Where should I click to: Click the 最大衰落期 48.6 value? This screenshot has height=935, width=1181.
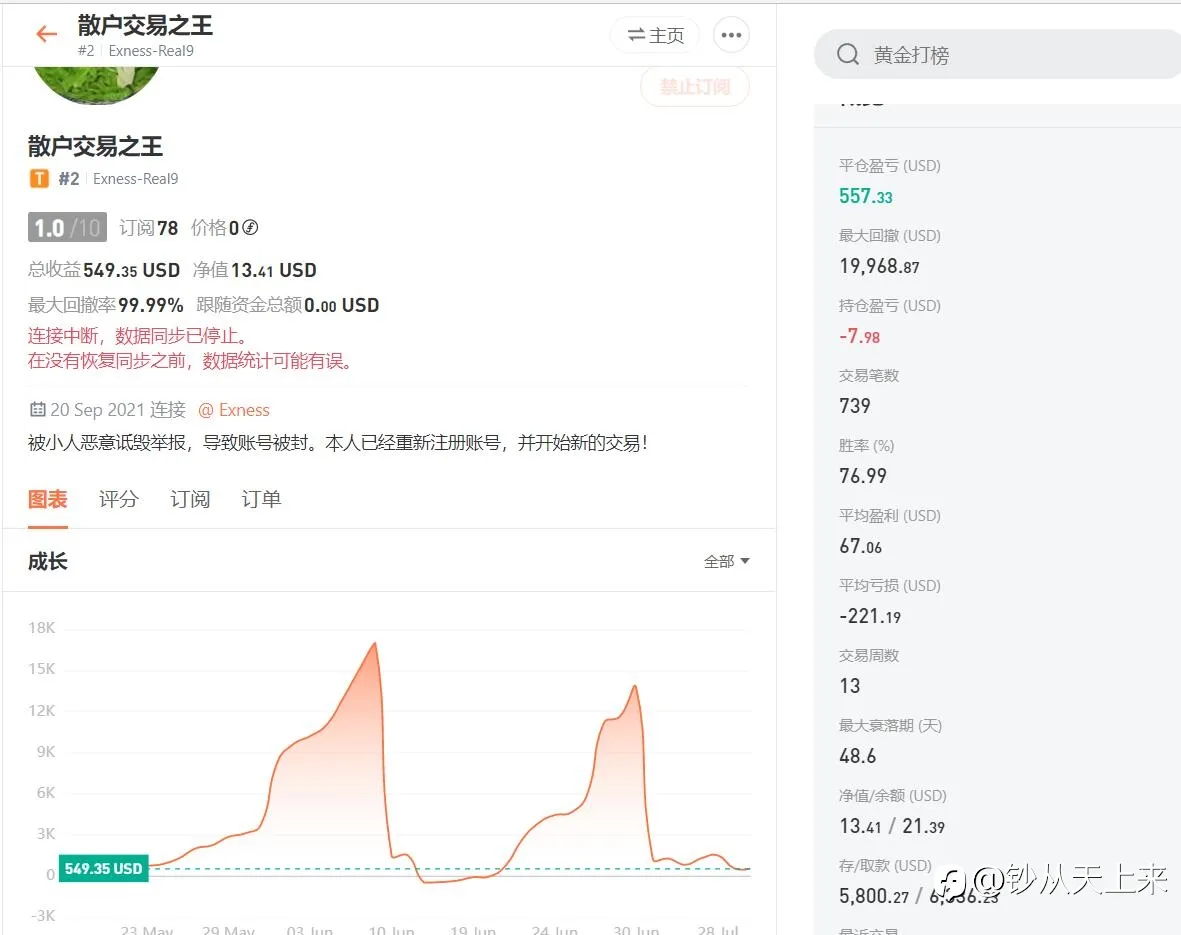point(858,756)
